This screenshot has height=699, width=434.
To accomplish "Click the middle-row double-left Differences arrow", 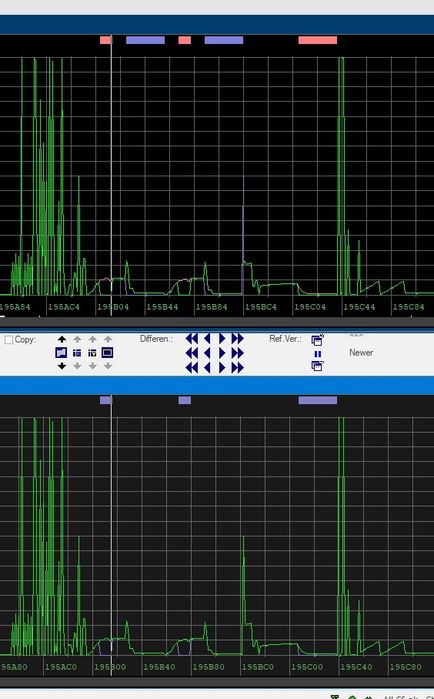I will click(x=192, y=353).
